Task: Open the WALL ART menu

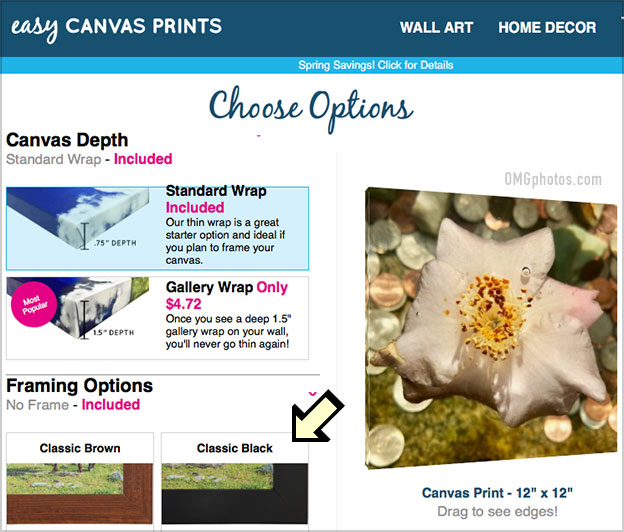Action: tap(437, 27)
